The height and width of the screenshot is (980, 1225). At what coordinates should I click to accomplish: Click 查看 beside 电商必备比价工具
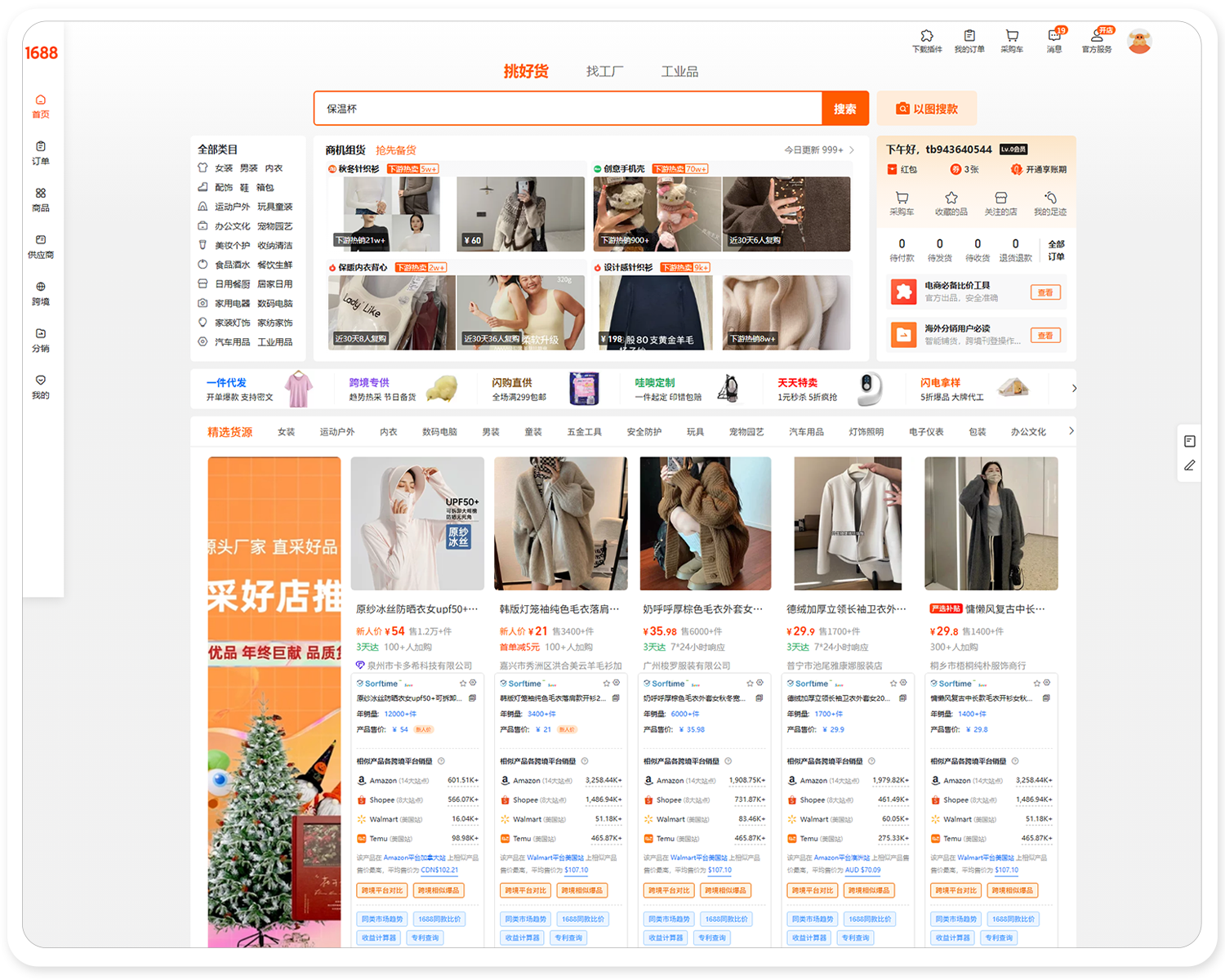tap(1045, 292)
